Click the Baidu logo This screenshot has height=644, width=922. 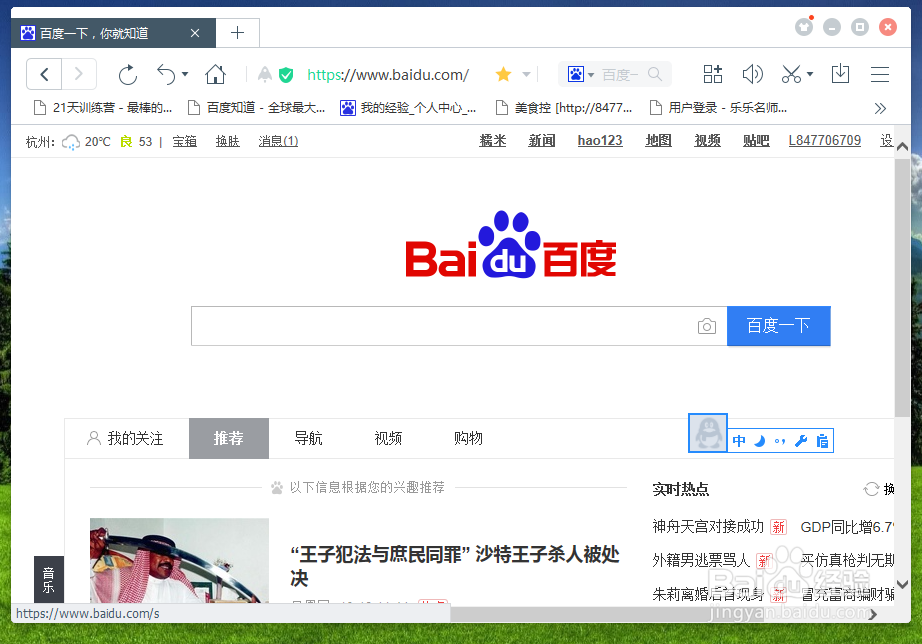coord(511,244)
